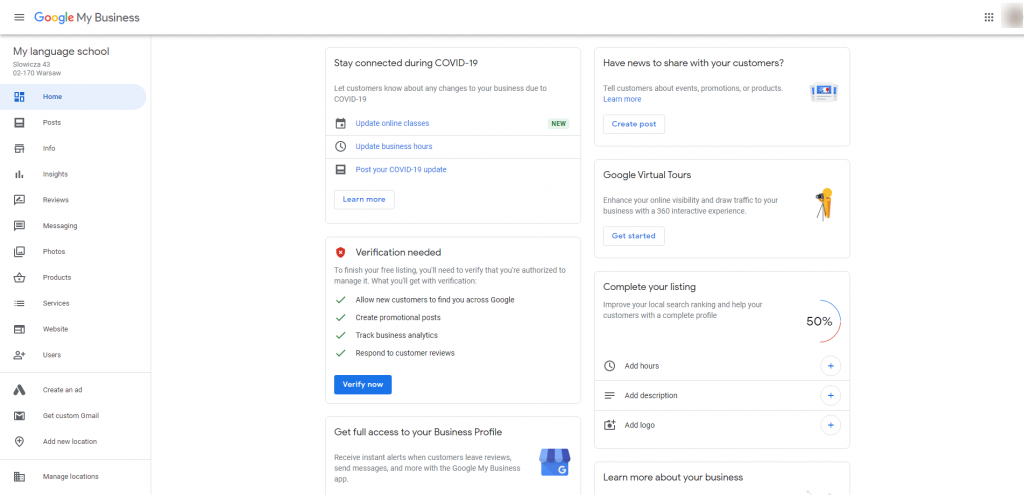The width and height of the screenshot is (1024, 495).
Task: Go to the Info menu item
Action: tap(49, 148)
